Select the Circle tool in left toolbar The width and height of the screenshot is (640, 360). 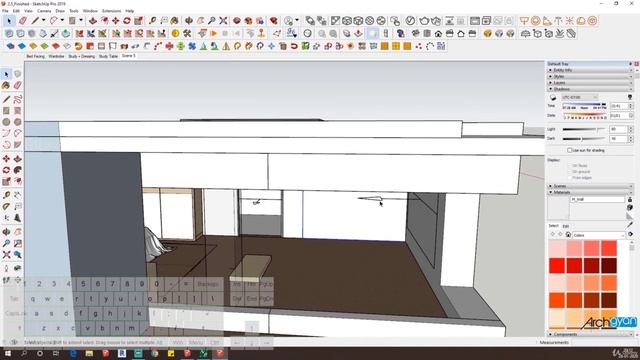6,122
